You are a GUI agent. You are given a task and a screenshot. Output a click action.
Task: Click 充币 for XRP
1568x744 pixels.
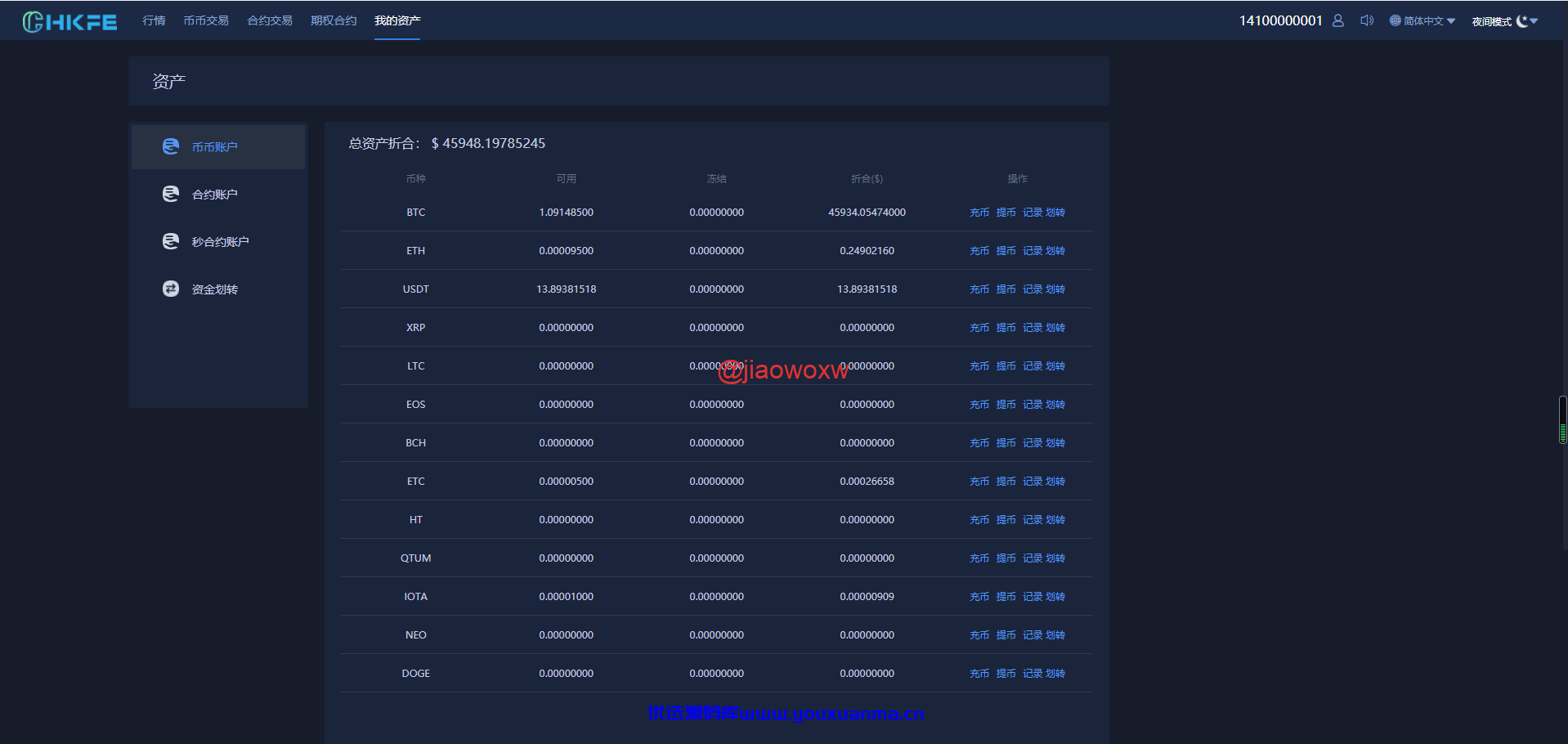click(979, 328)
